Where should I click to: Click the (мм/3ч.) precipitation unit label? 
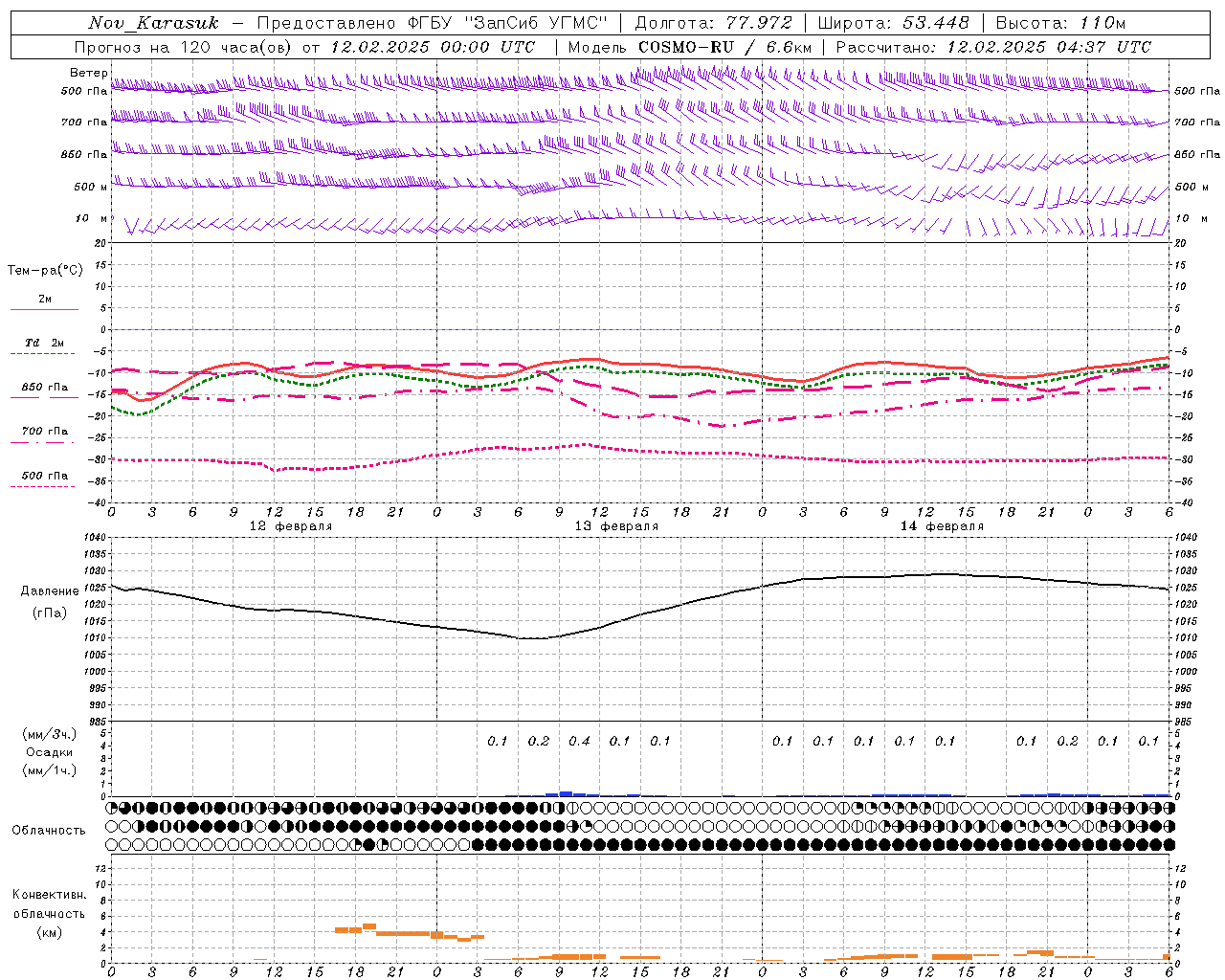point(50,734)
